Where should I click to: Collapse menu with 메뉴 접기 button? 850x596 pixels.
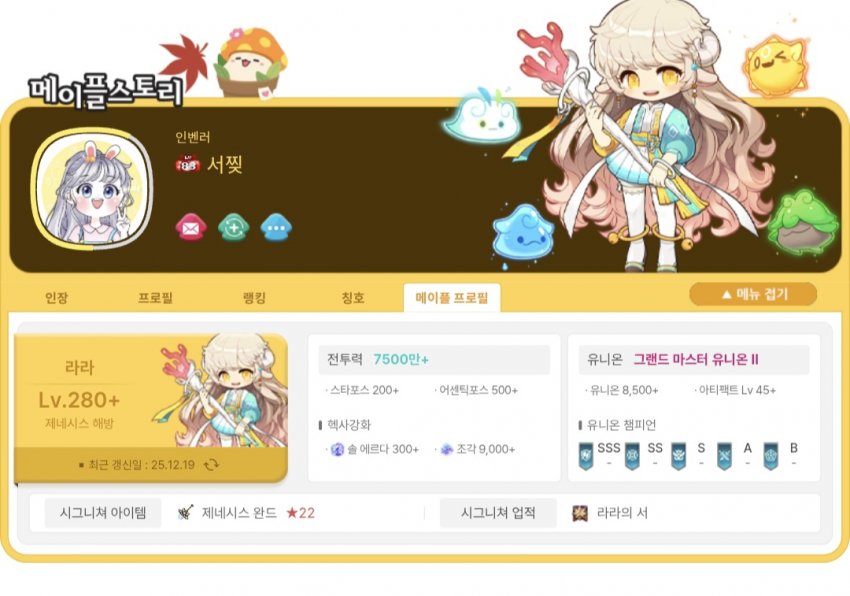pos(753,294)
